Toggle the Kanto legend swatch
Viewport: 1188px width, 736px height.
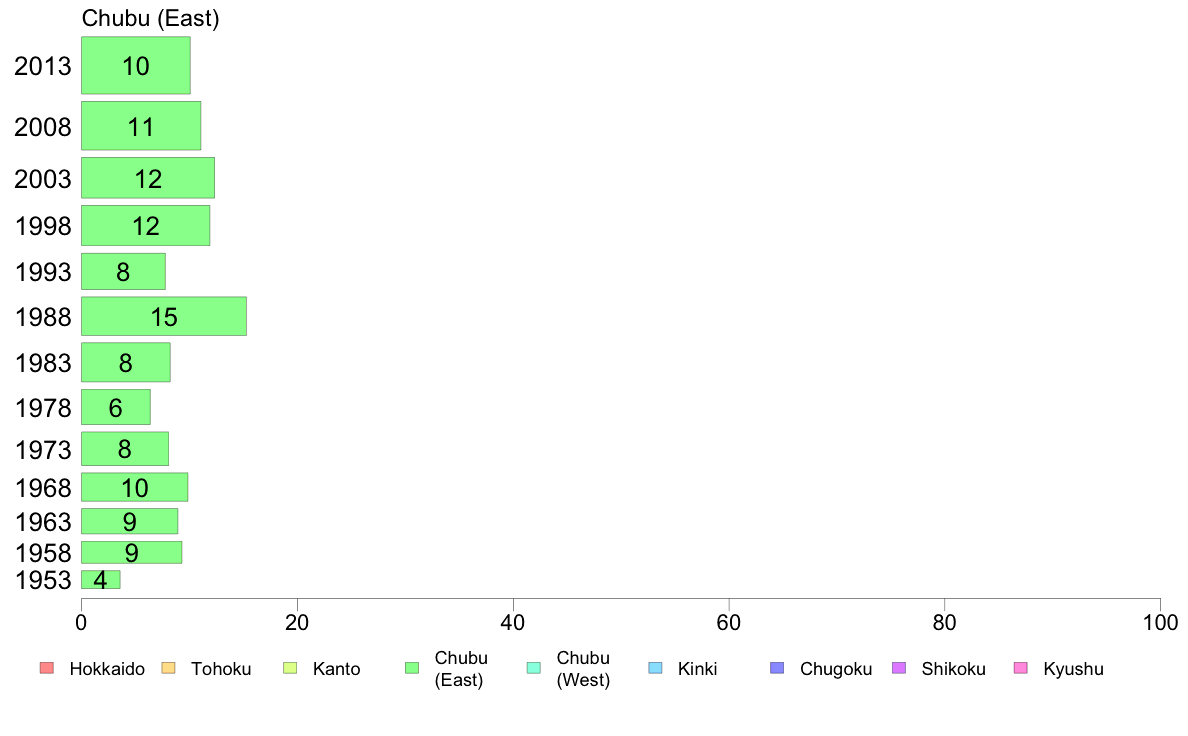[x=289, y=668]
